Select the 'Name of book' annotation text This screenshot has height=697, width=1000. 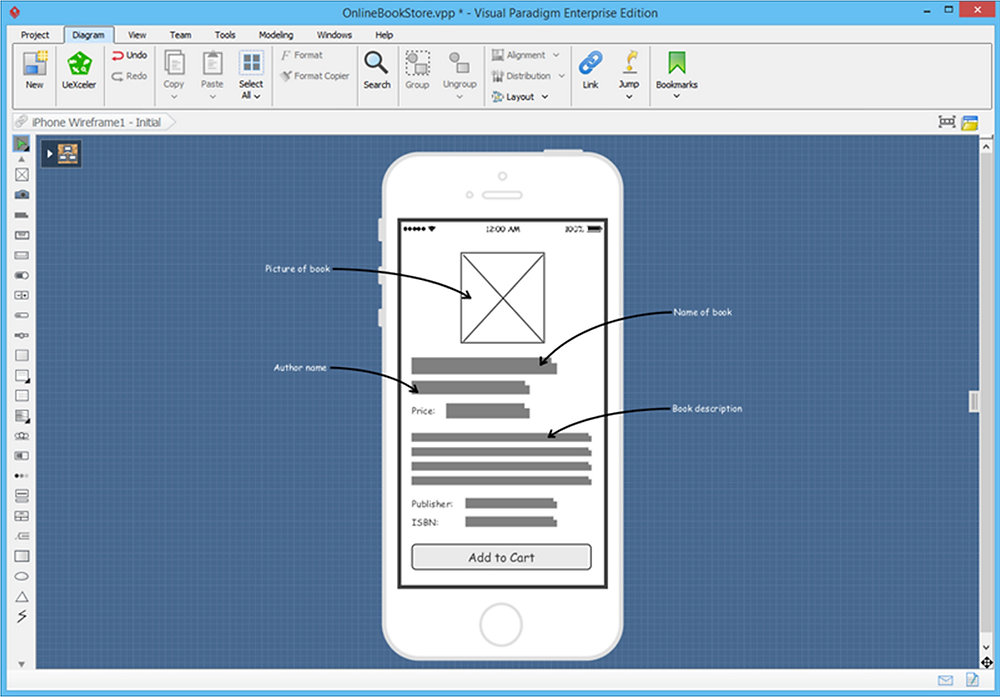pyautogui.click(x=702, y=312)
